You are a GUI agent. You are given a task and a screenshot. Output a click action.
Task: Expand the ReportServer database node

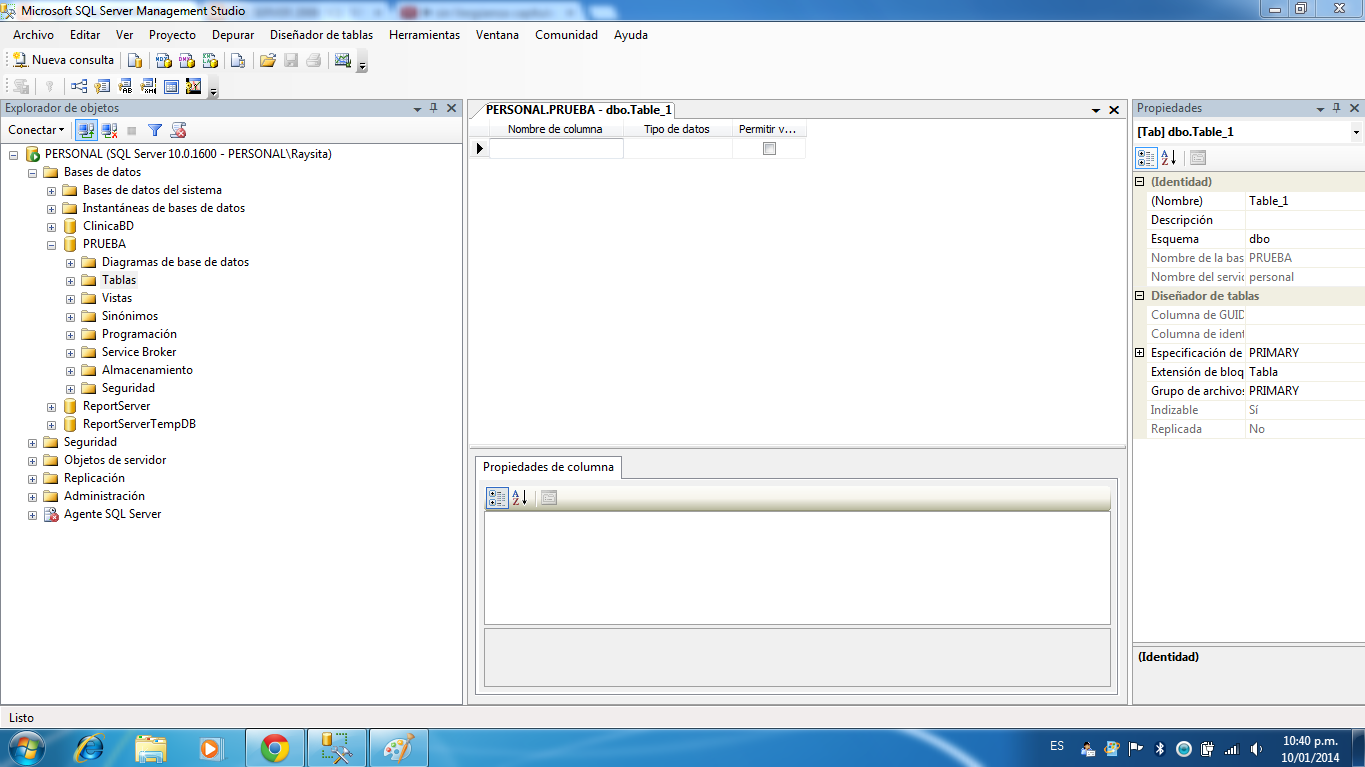(x=50, y=406)
